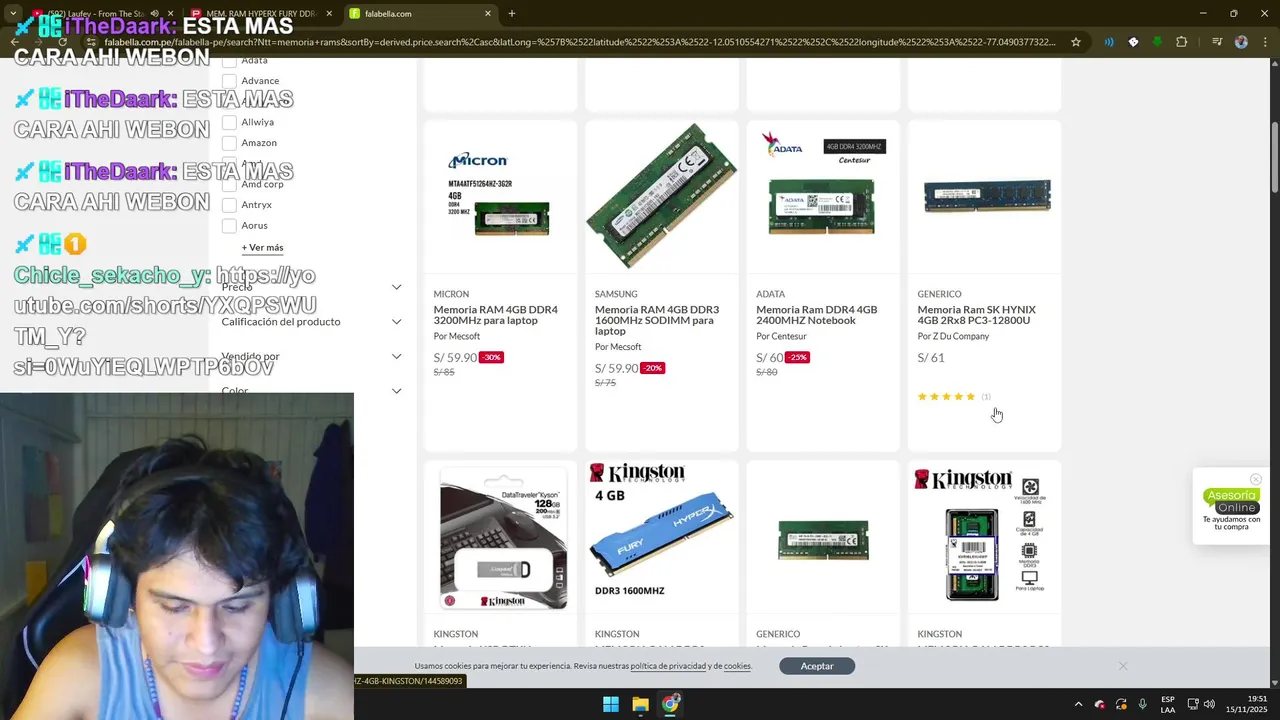The height and width of the screenshot is (720, 1280).
Task: Open 'Memoria RAM 4GB DDR3 1600MHz SODIMM' link
Action: point(657,320)
